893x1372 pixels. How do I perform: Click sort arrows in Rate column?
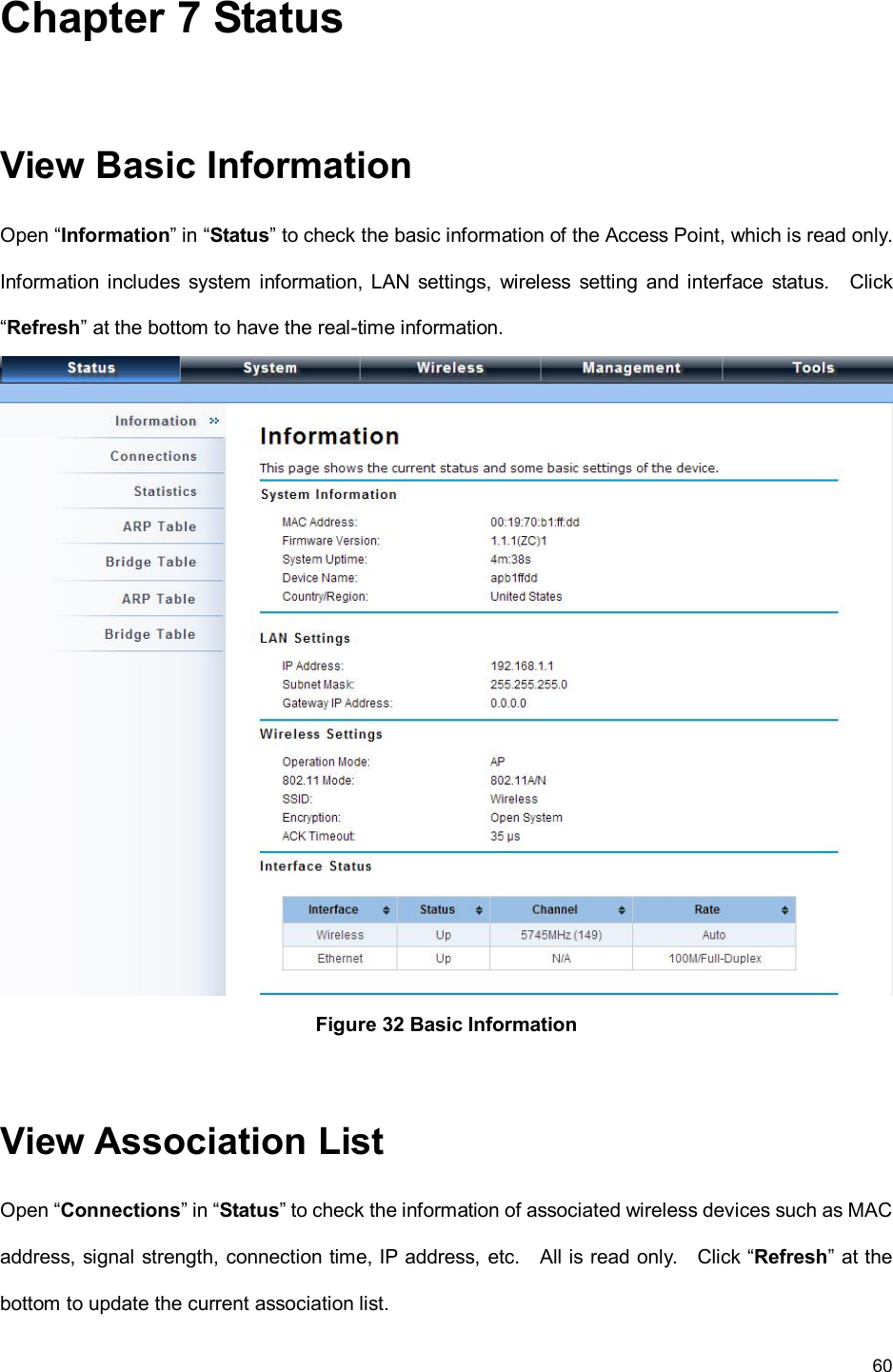pyautogui.click(x=784, y=911)
